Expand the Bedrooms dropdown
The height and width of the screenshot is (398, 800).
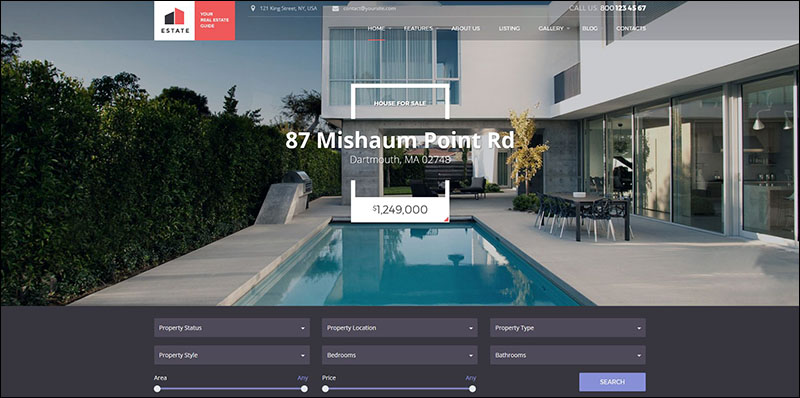(x=399, y=355)
